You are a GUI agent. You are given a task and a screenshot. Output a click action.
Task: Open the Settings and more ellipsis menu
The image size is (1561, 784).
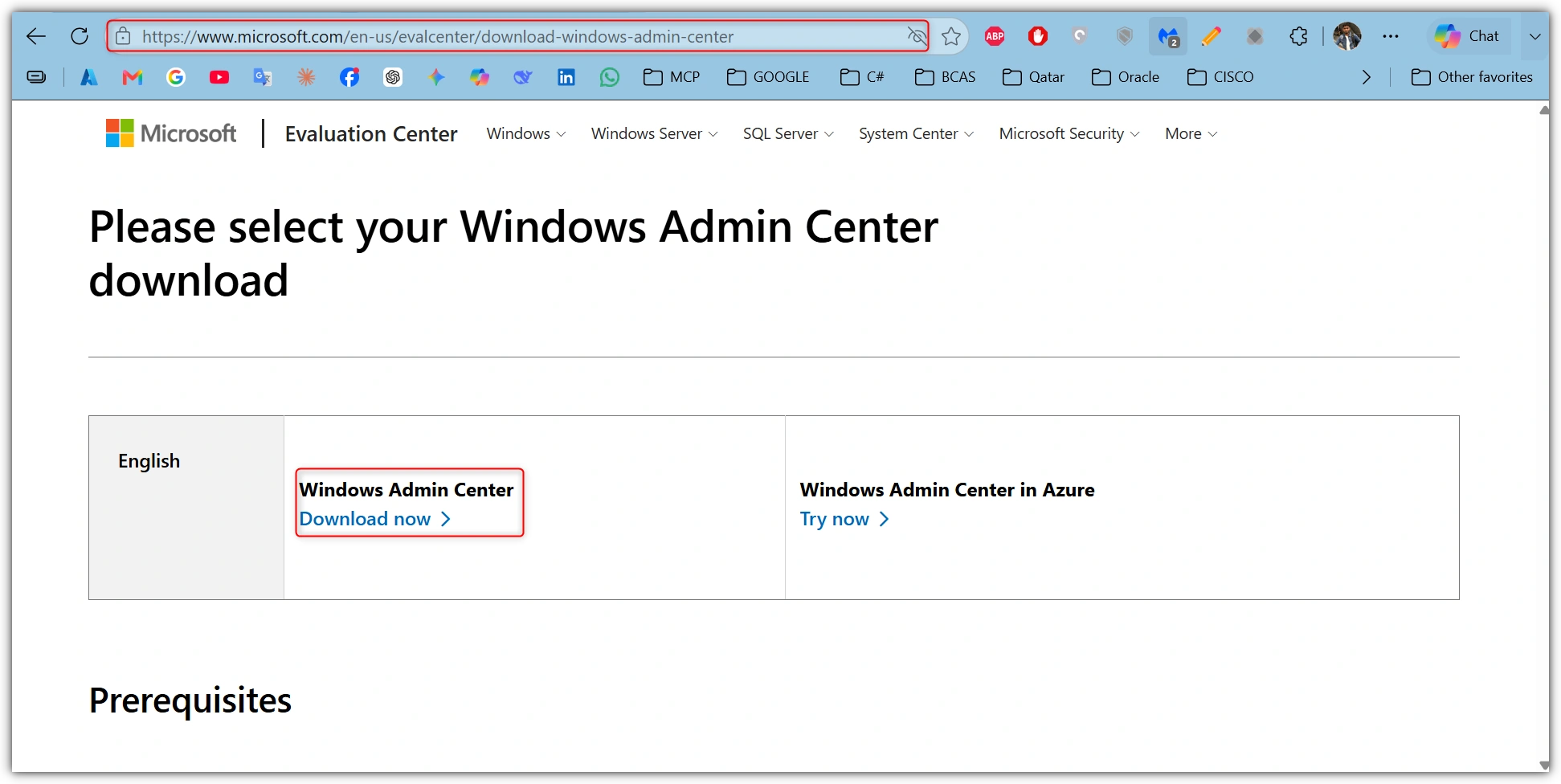click(1391, 36)
